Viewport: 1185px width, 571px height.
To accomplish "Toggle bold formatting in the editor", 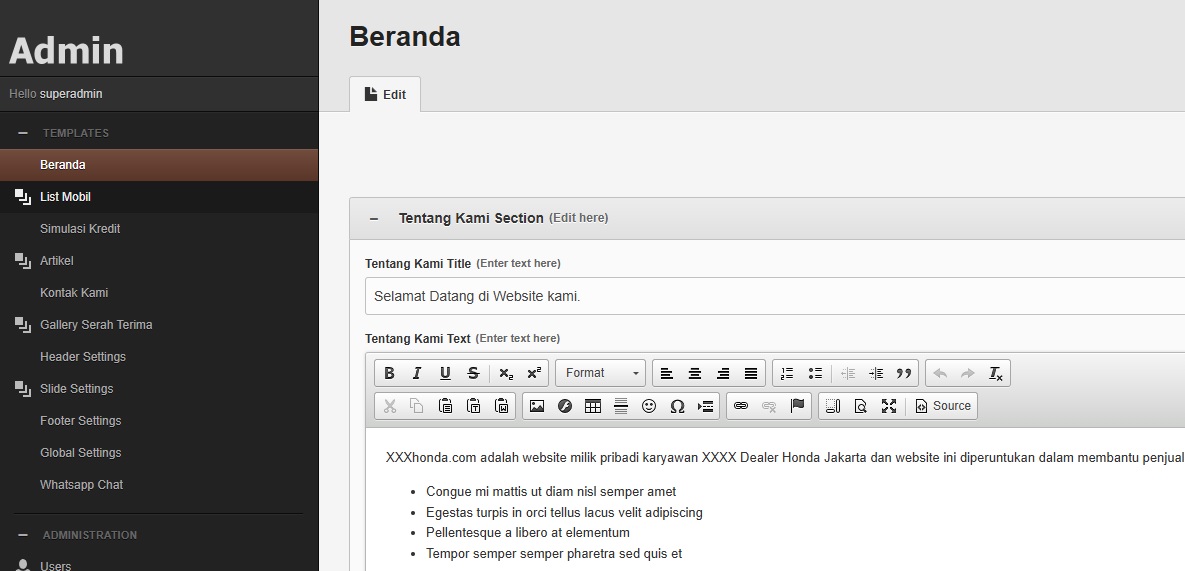I will click(x=390, y=373).
